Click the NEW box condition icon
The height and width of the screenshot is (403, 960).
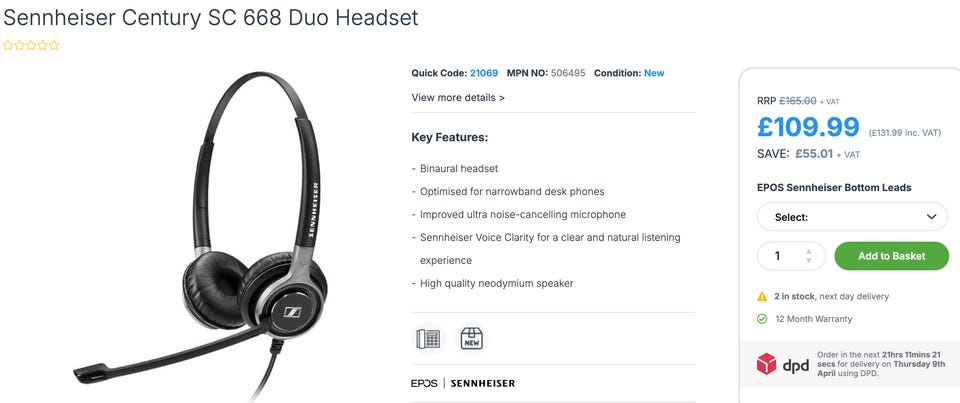(471, 339)
